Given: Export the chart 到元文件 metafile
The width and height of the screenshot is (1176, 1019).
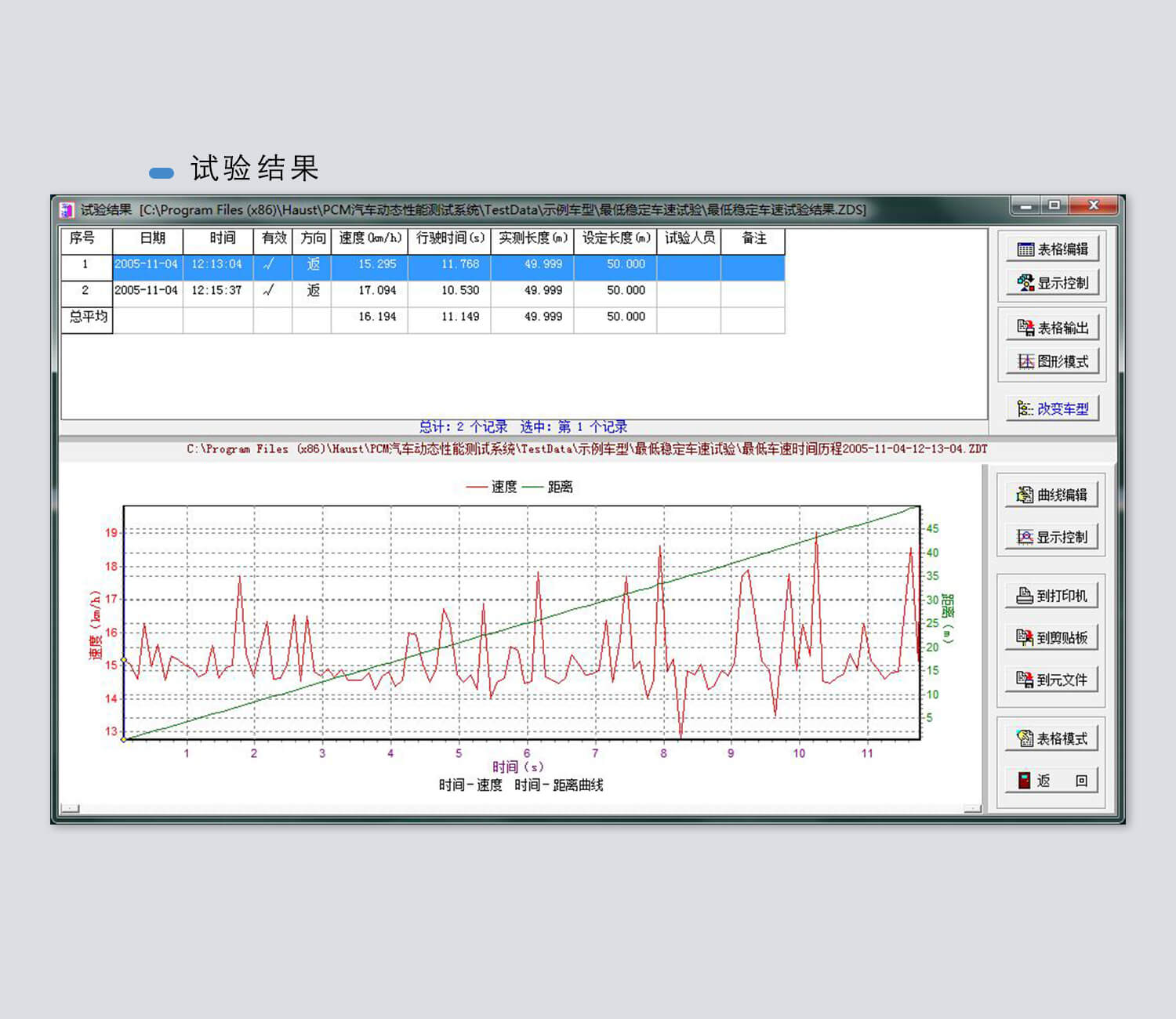Looking at the screenshot, I should pyautogui.click(x=1052, y=680).
